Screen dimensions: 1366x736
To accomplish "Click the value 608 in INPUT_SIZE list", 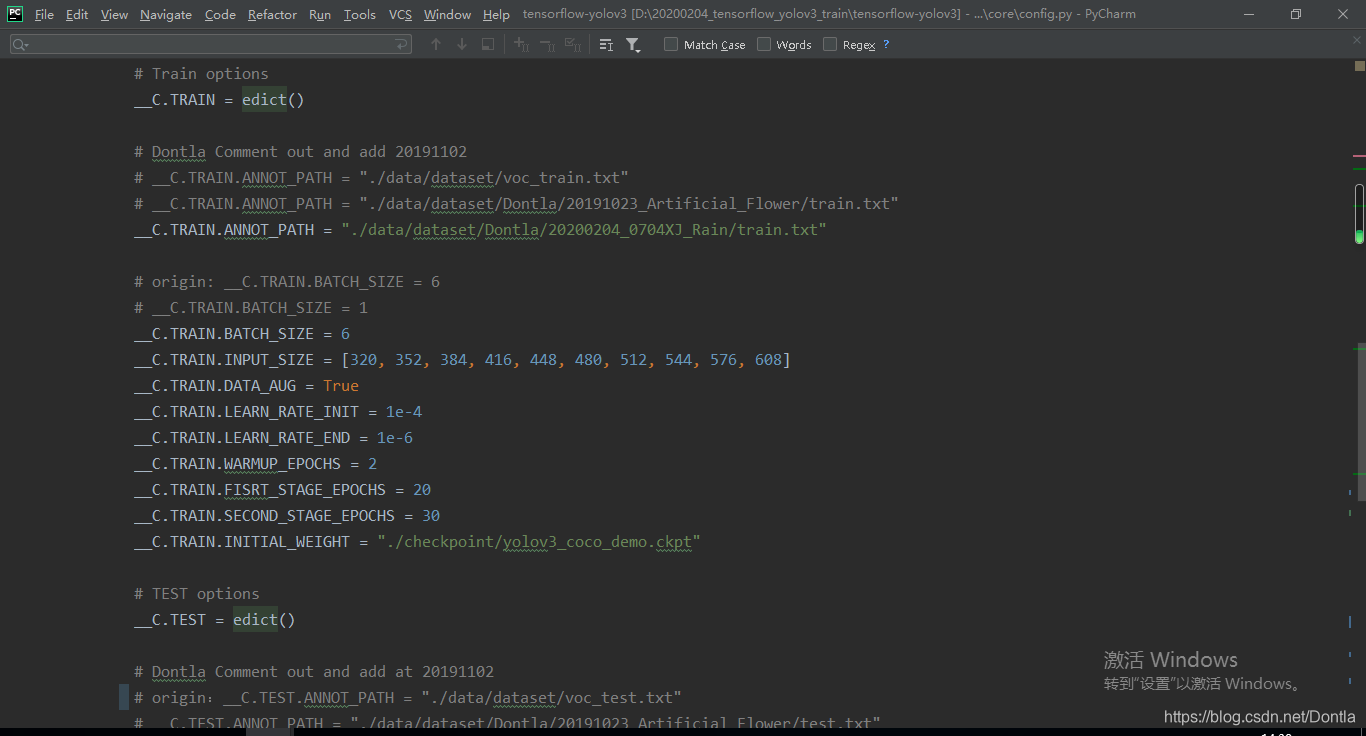I will pos(768,359).
